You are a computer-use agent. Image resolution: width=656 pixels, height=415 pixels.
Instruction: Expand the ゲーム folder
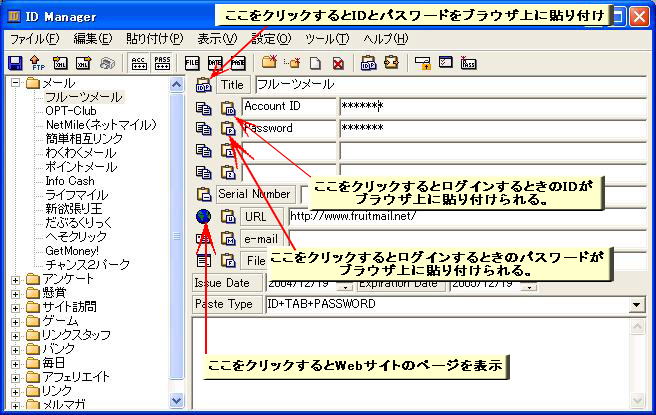[15, 321]
